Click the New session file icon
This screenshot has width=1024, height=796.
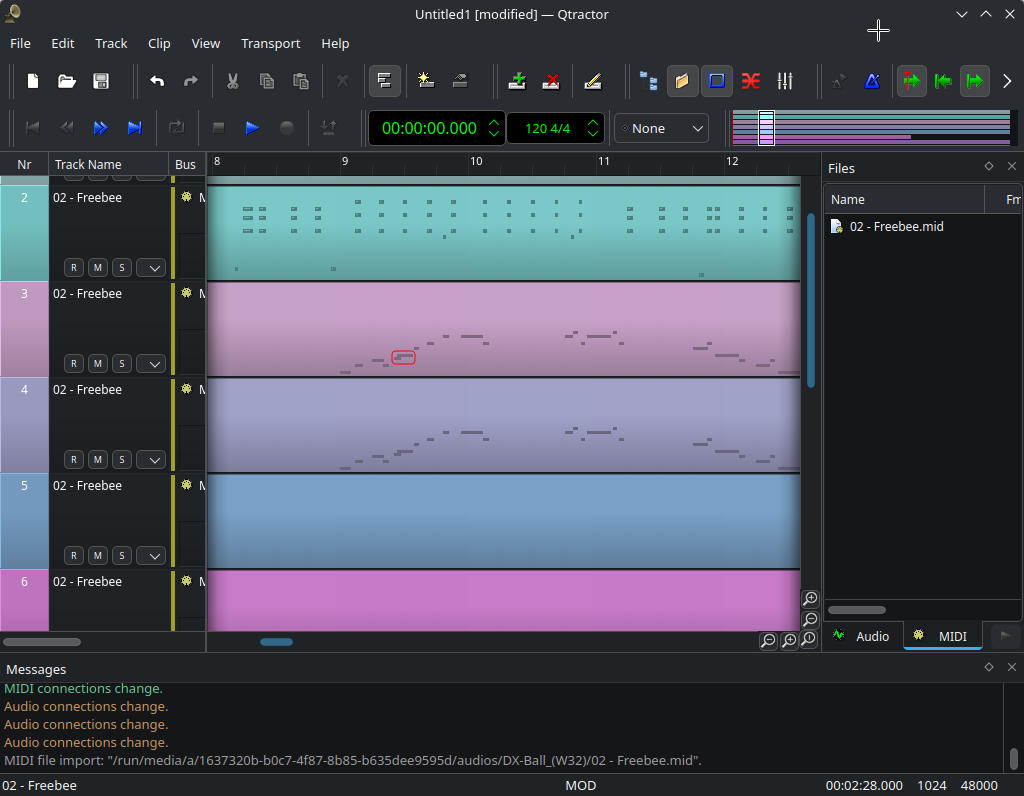(33, 81)
